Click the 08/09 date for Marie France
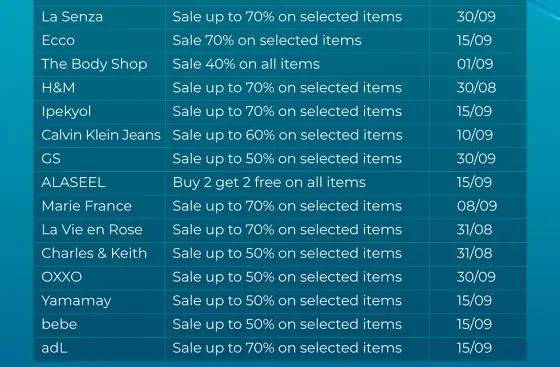Screen dimensions: 560x367 477,206
